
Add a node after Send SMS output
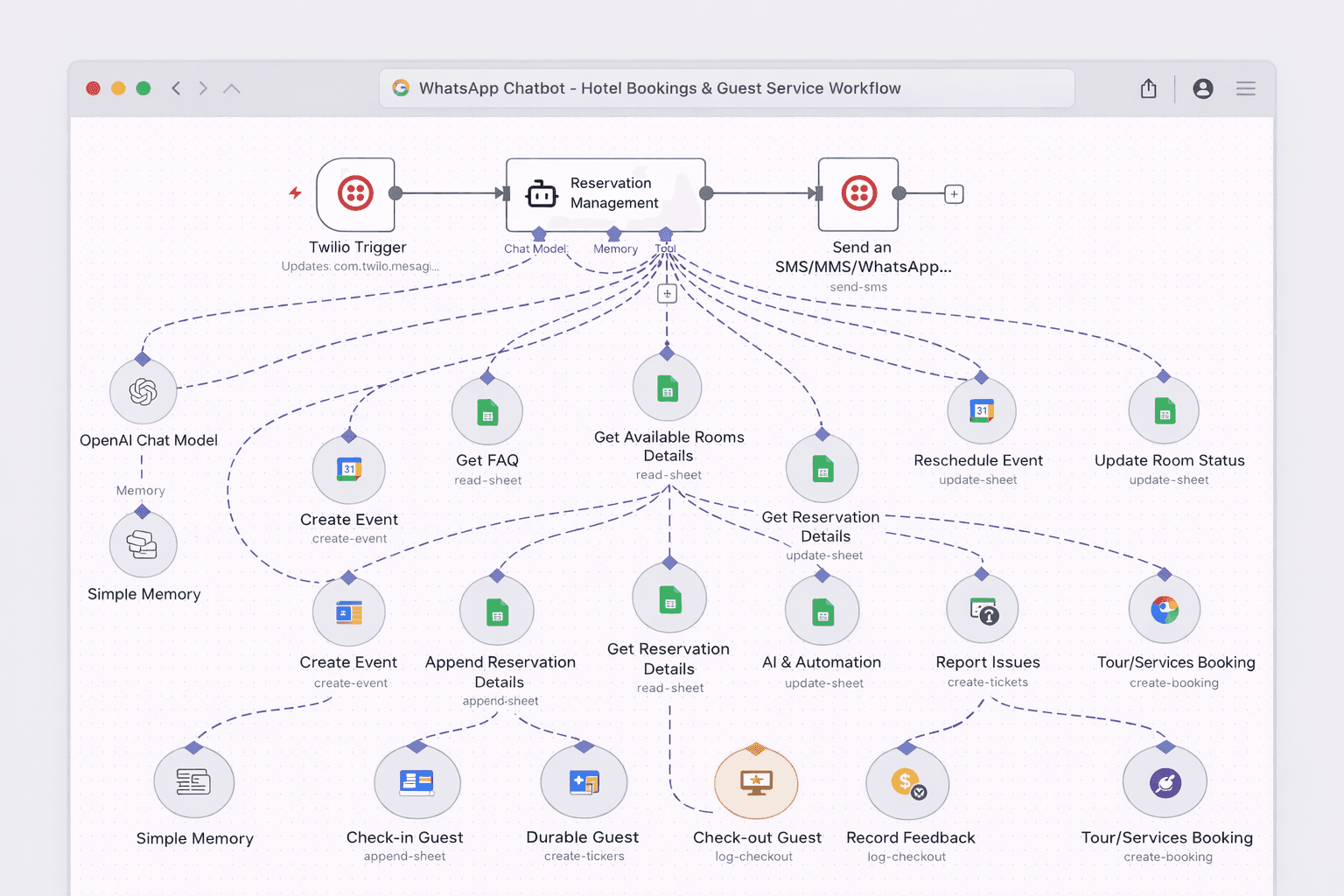[x=954, y=194]
